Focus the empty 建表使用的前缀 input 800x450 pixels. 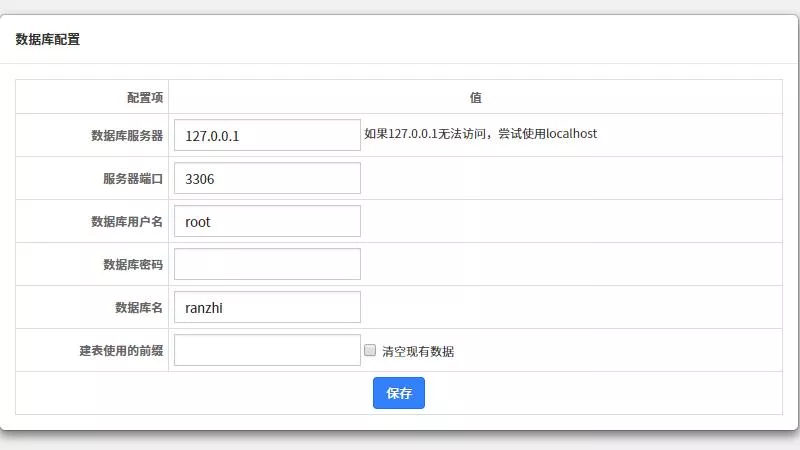(267, 350)
